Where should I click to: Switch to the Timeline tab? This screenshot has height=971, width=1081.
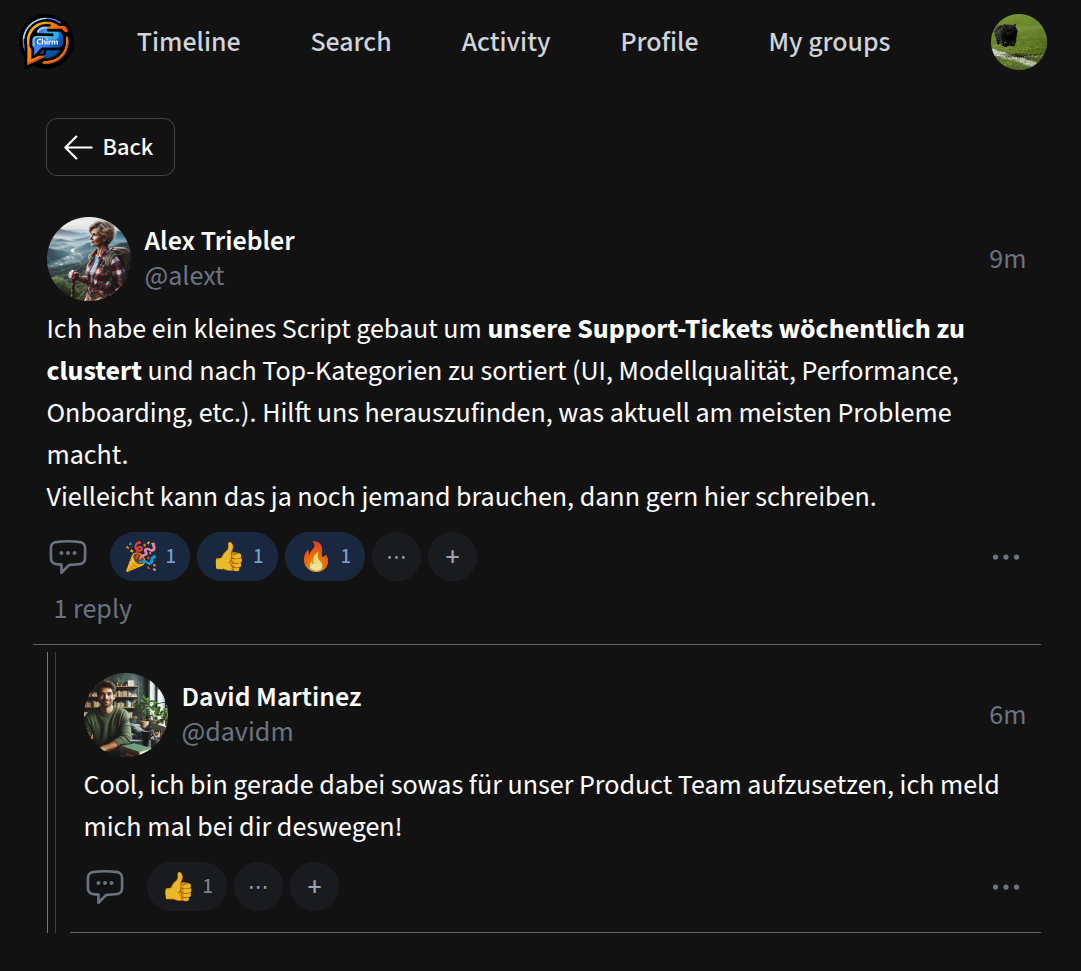coord(188,42)
